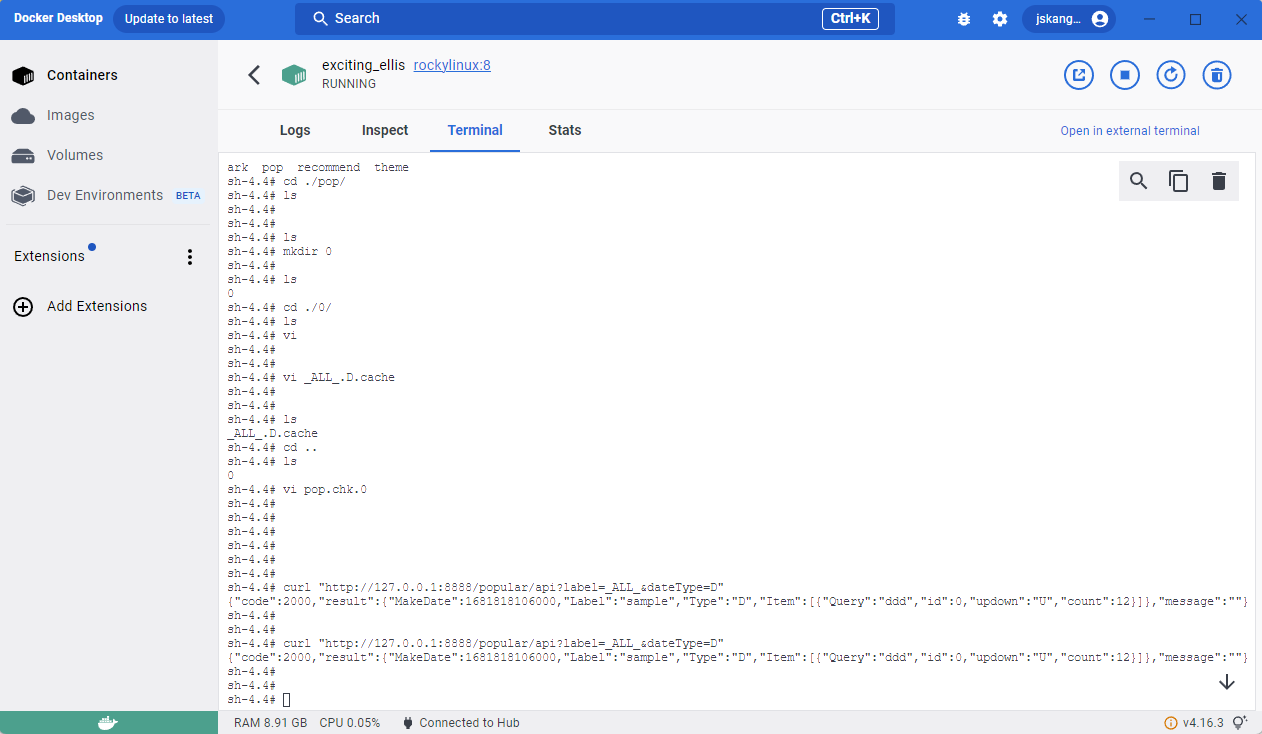Click the Images cloud icon
Viewport: 1262px width, 734px height.
point(23,116)
